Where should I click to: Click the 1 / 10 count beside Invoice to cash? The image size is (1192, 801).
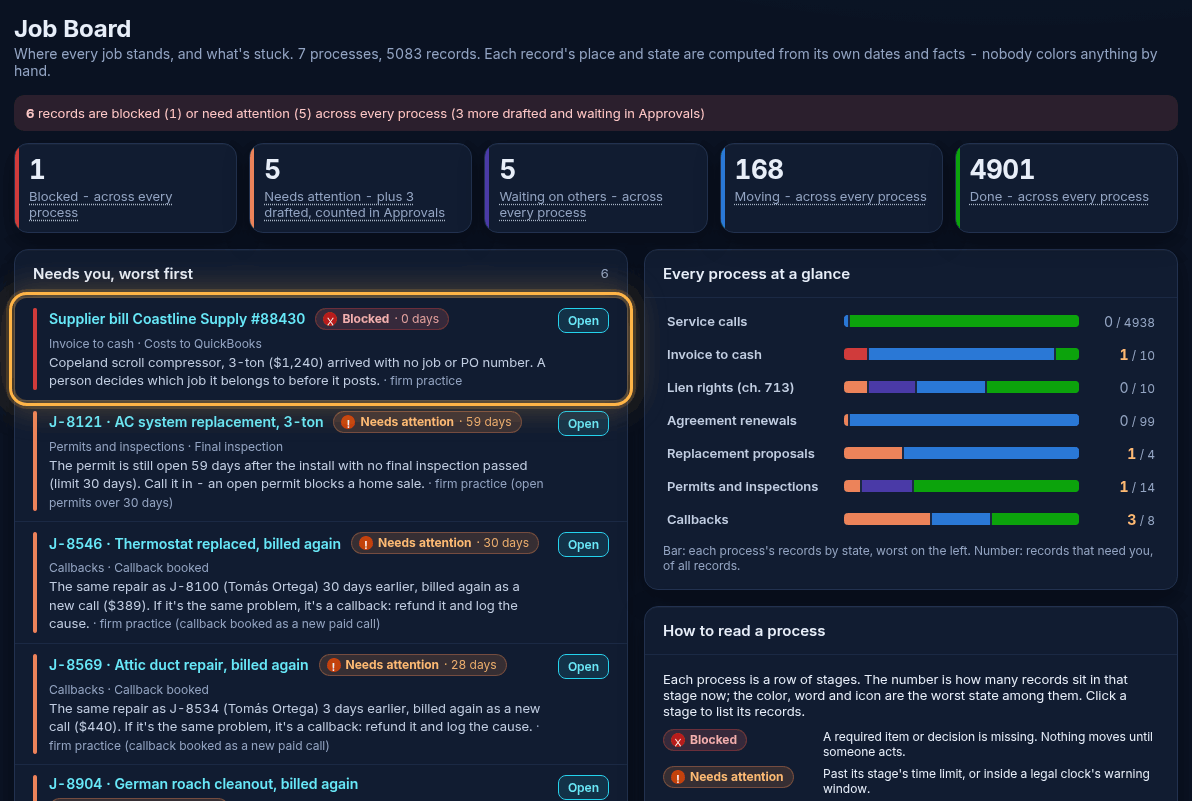click(x=1137, y=355)
